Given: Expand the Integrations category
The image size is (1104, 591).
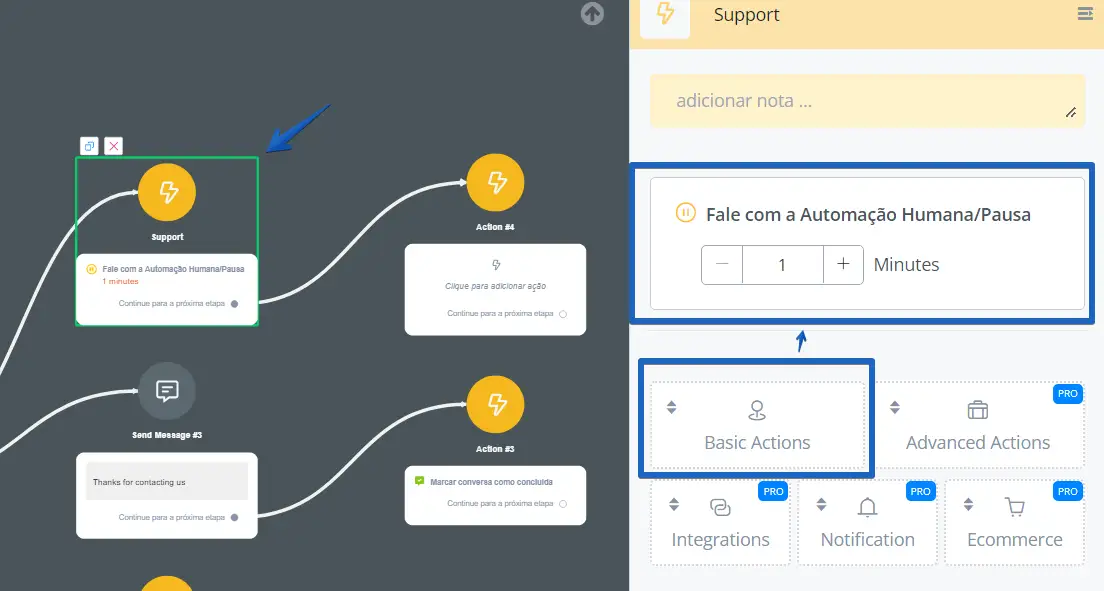Looking at the screenshot, I should click(x=720, y=523).
